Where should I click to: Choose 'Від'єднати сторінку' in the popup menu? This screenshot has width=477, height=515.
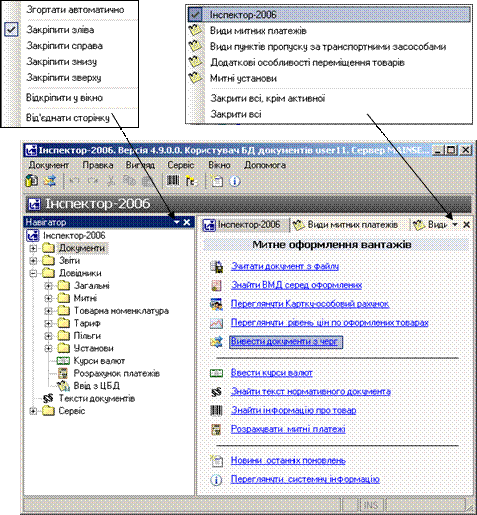click(68, 118)
